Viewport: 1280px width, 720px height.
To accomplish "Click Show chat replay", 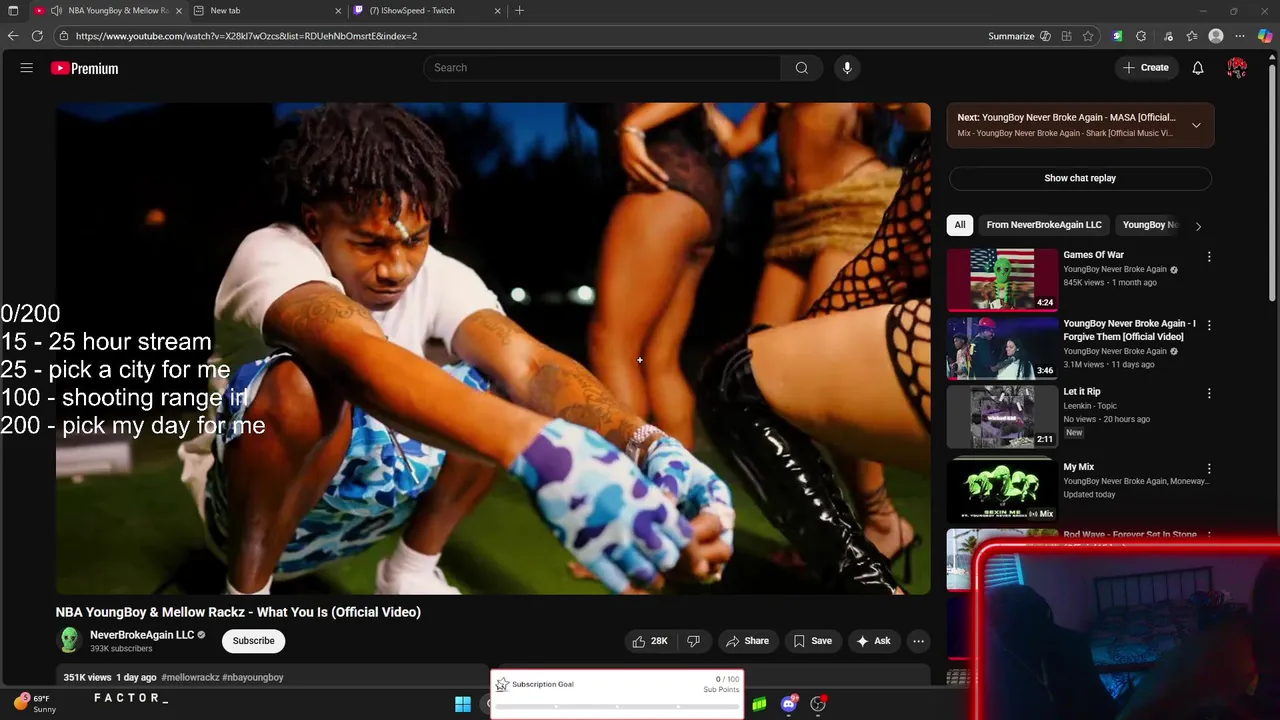I will tap(1080, 178).
